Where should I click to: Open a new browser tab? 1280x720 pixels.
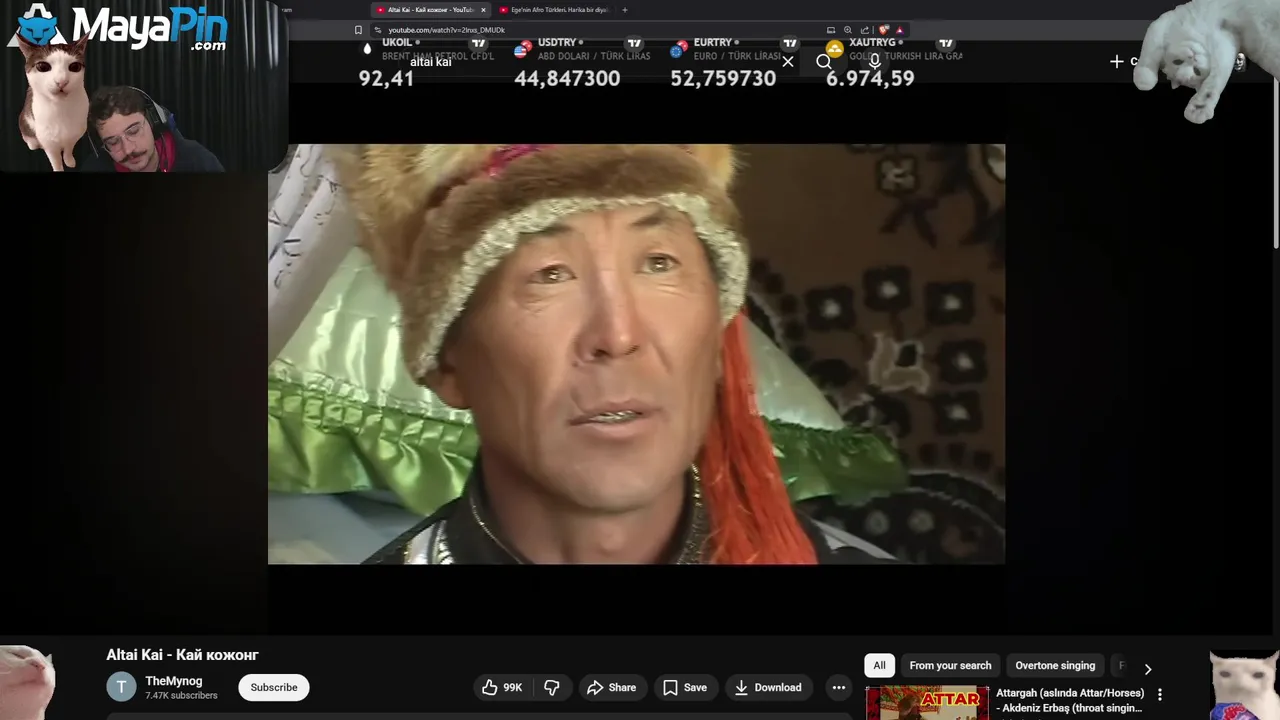[625, 10]
